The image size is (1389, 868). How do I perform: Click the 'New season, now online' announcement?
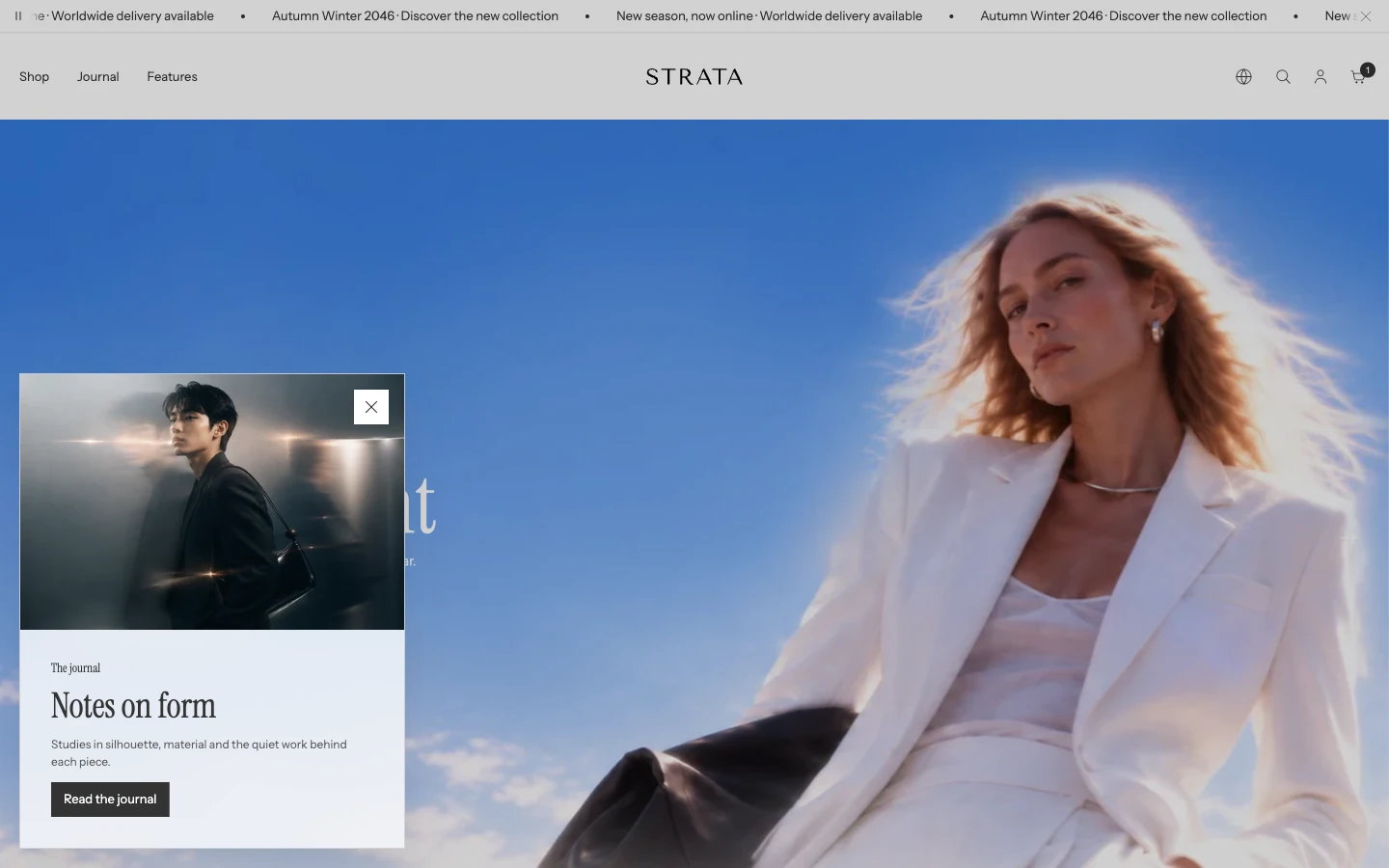769,16
